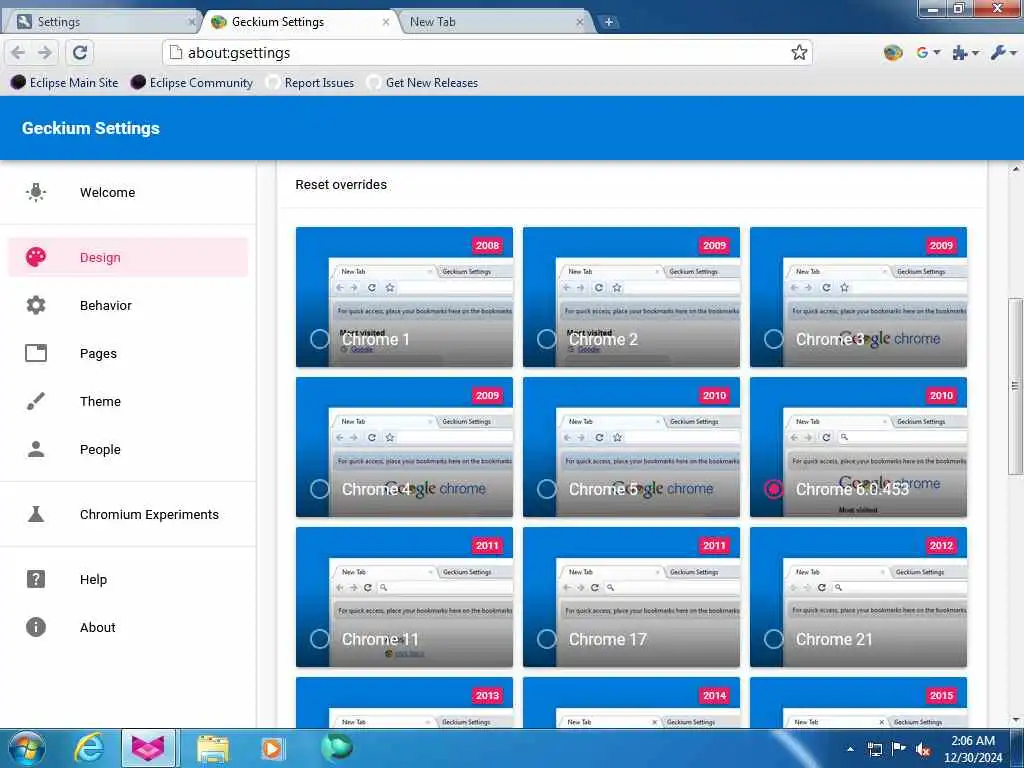
Task: Select the Chrome 5 radio button
Action: (x=547, y=488)
